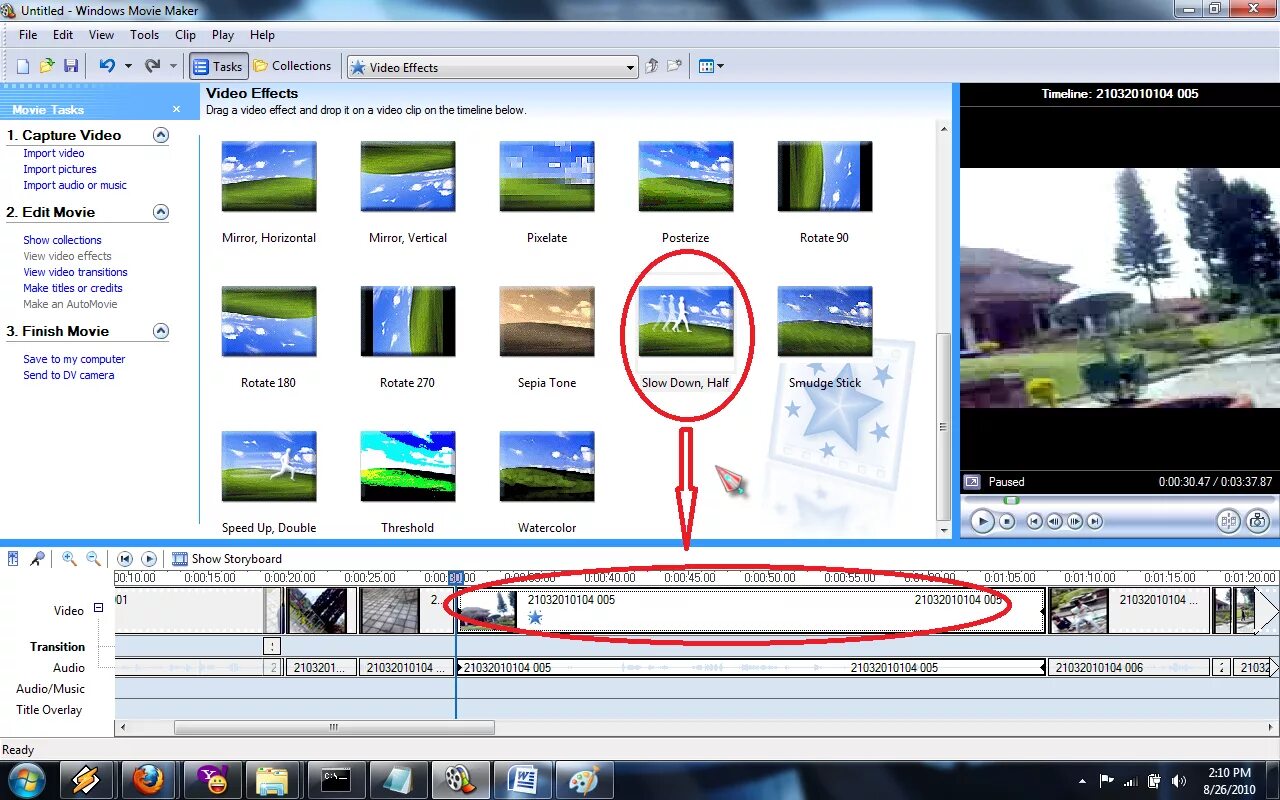The height and width of the screenshot is (800, 1280).
Task: Switch preview to full screen
Action: (972, 482)
